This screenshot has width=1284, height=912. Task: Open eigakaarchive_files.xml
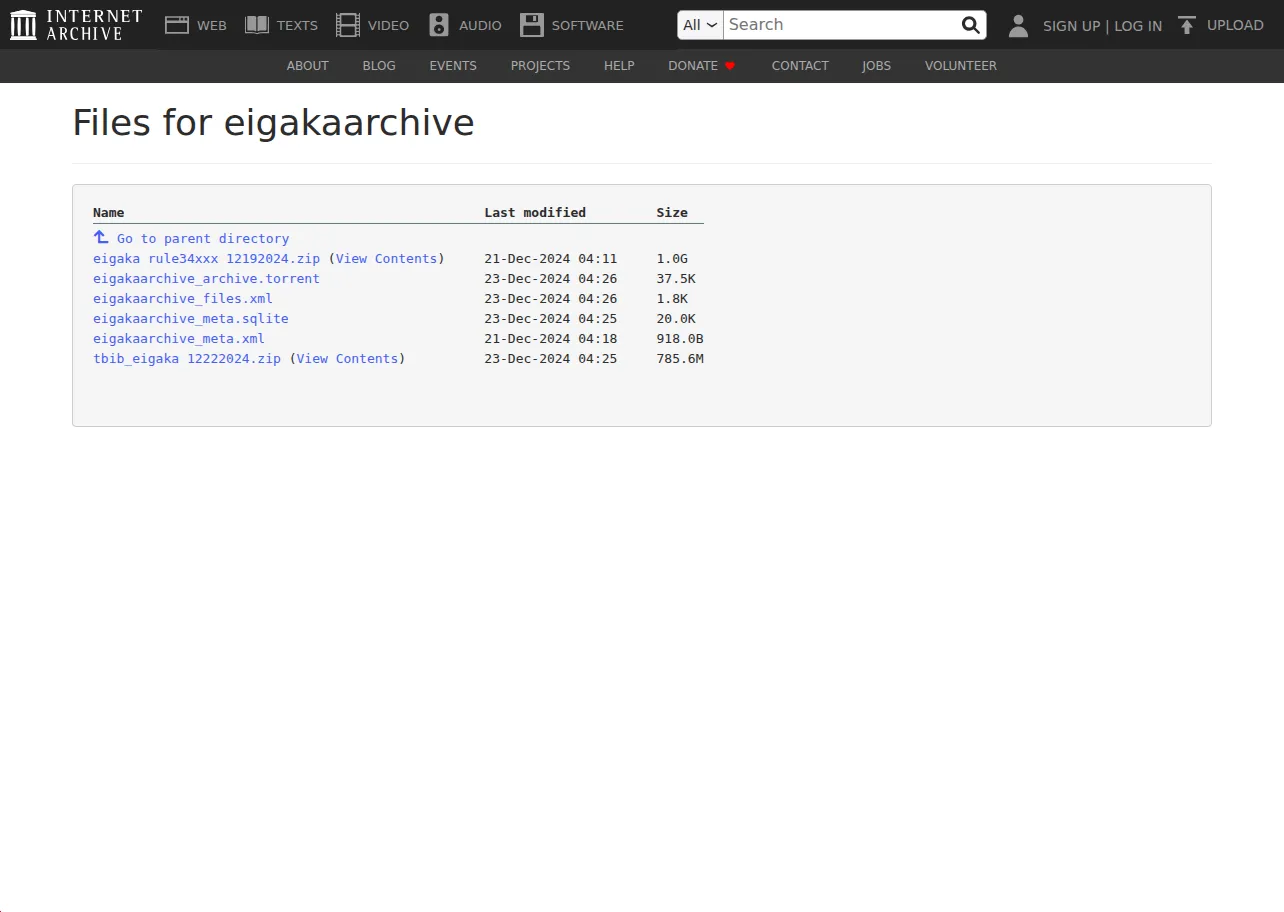pyautogui.click(x=183, y=299)
